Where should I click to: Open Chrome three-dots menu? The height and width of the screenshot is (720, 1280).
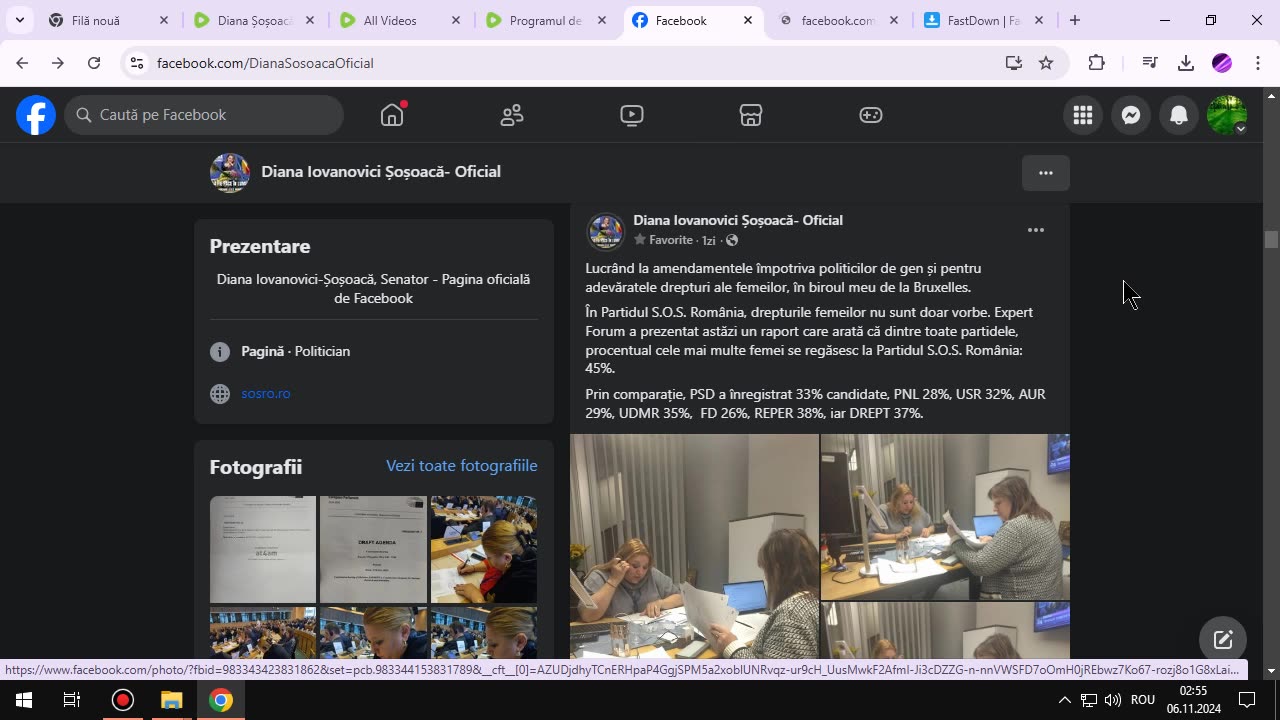(x=1258, y=63)
